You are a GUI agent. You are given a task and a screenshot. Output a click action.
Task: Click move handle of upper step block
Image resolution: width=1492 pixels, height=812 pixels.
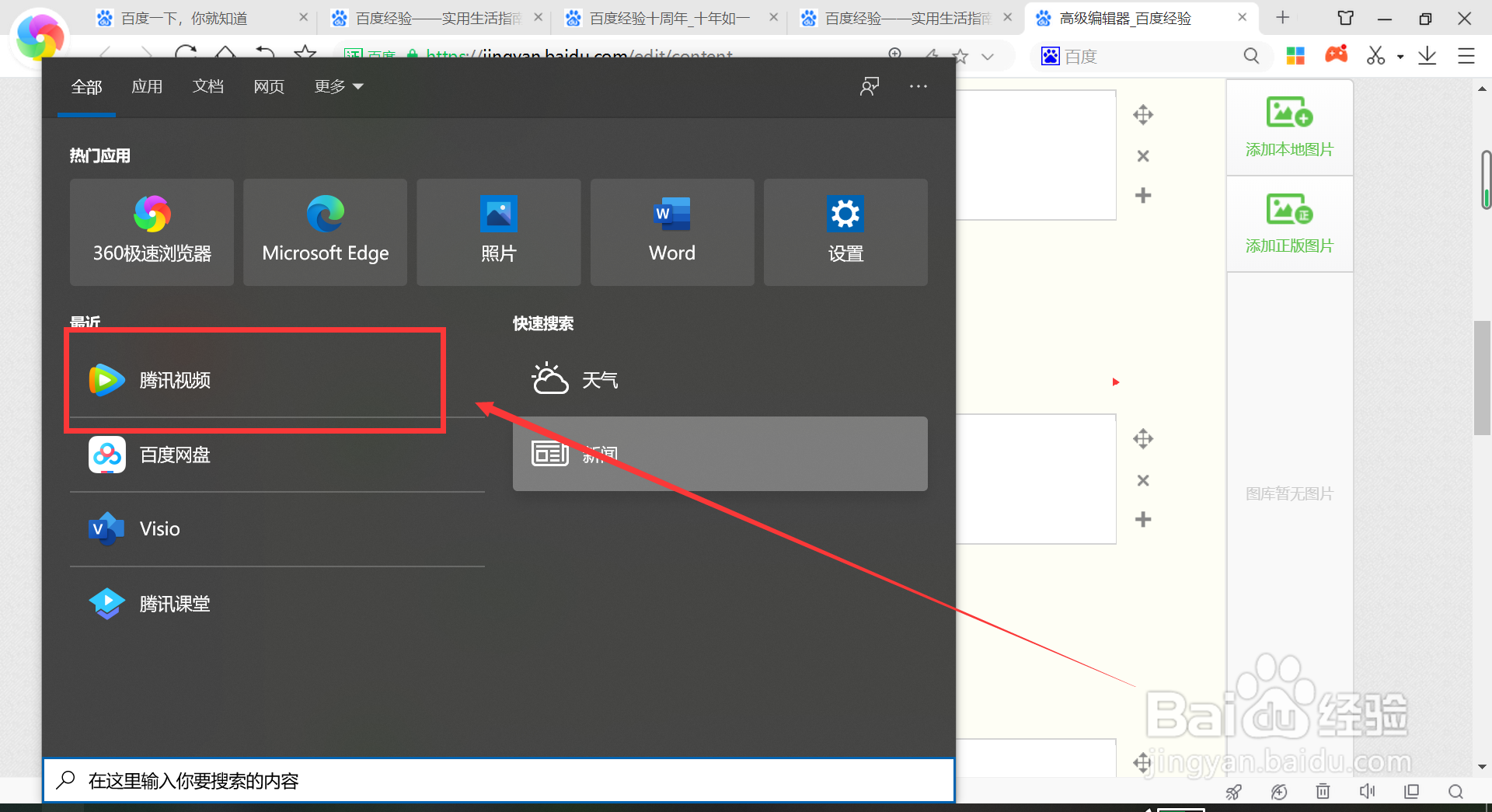1143,116
